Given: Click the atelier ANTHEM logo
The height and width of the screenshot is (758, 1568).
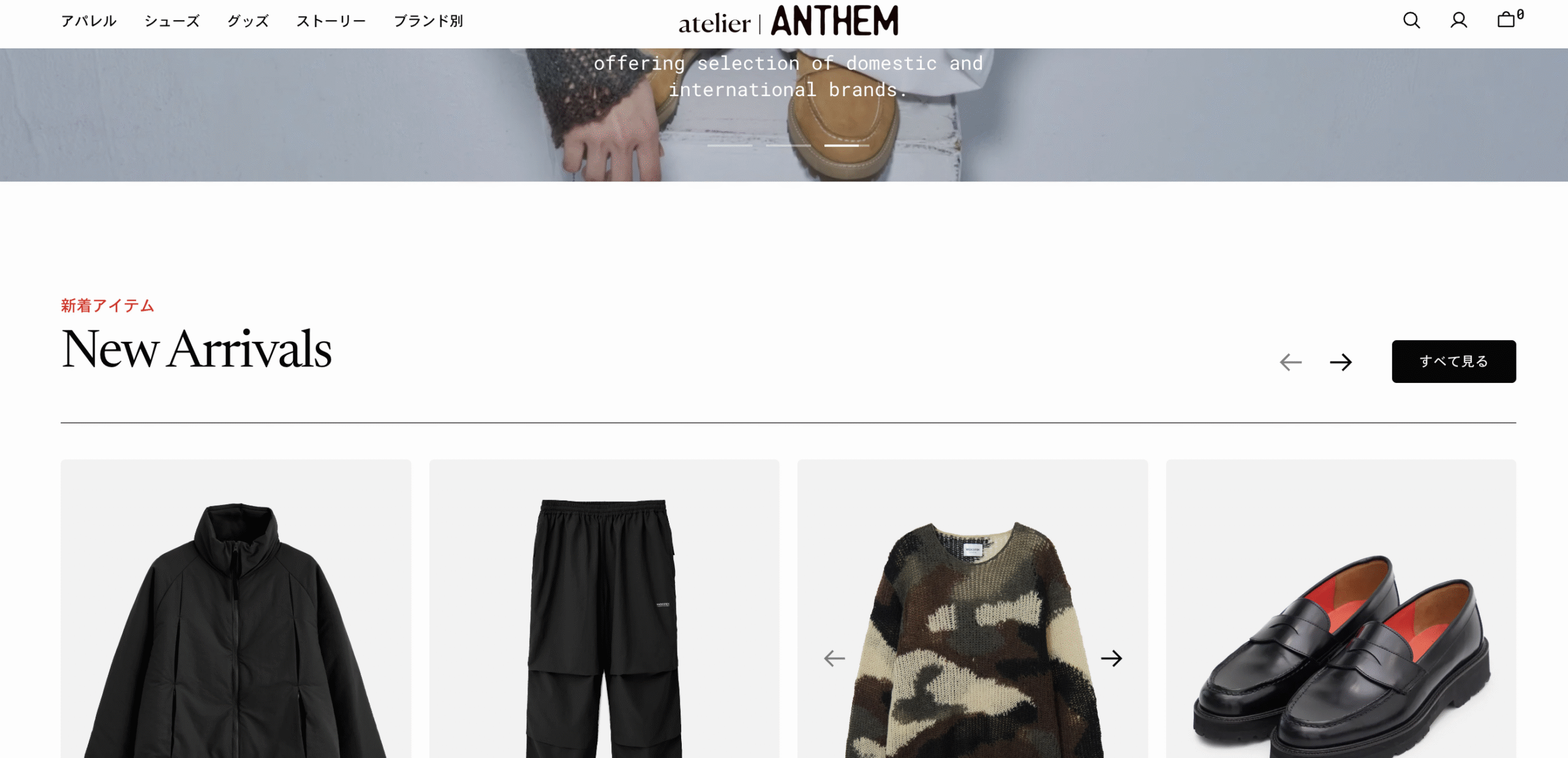Looking at the screenshot, I should pos(788,21).
